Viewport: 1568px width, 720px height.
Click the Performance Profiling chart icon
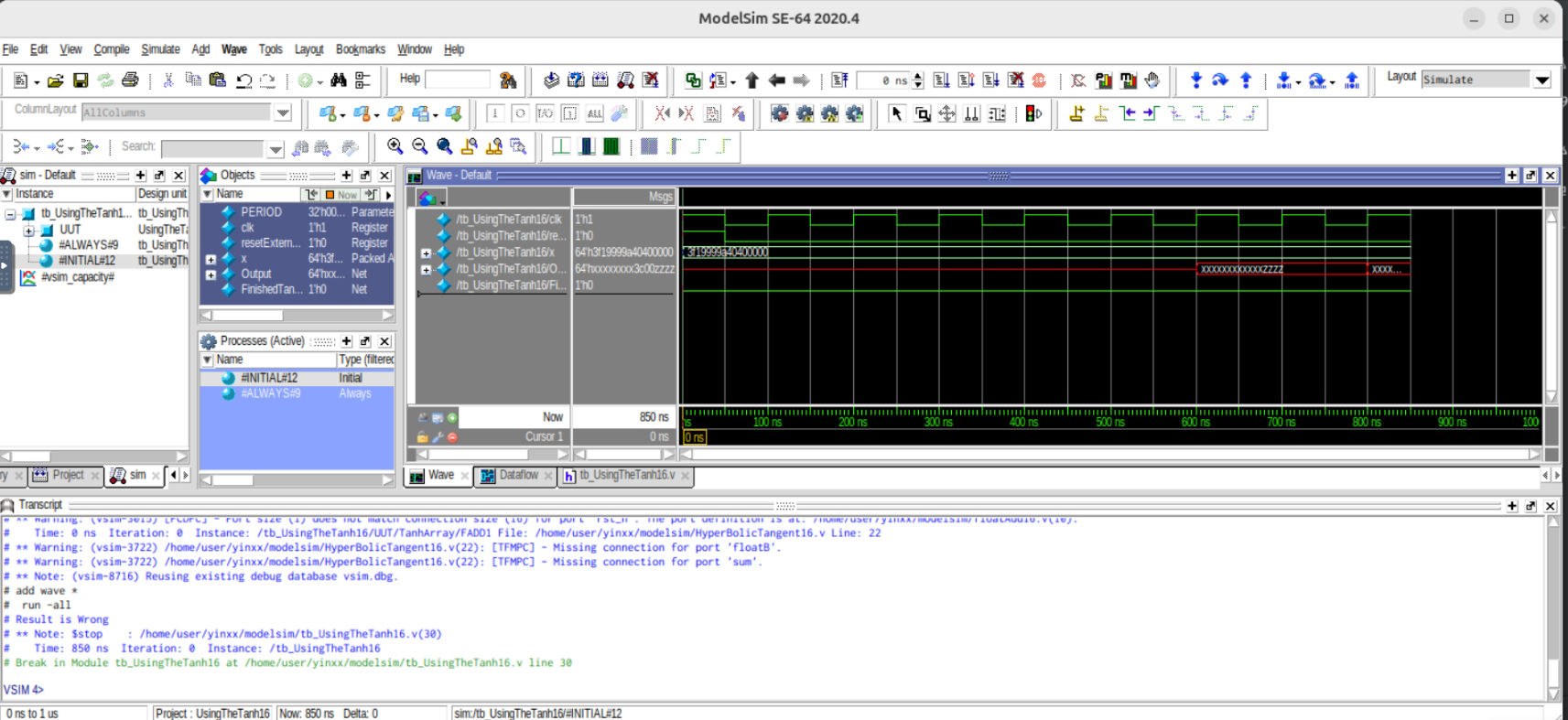tap(1104, 81)
